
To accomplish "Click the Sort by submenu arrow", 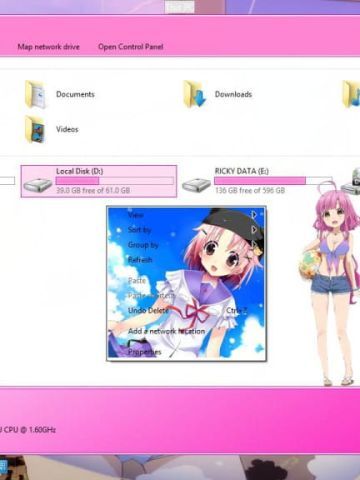I will pyautogui.click(x=254, y=230).
